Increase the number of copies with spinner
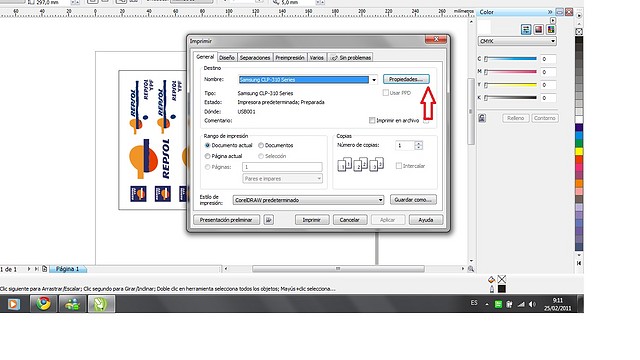This screenshot has width=640, height=360. pos(418,143)
